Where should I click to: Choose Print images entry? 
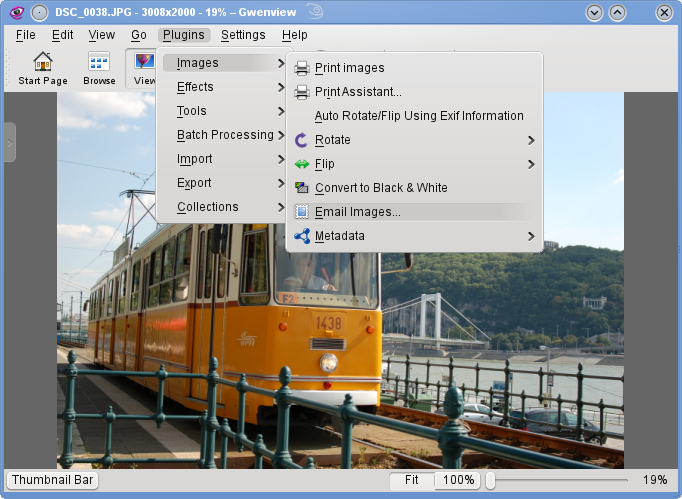(413, 68)
